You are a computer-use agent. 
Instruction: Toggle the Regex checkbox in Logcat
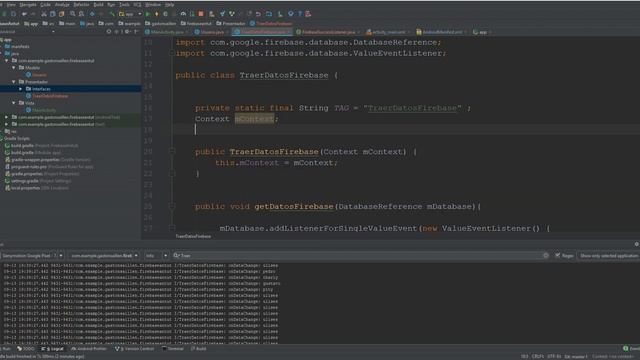(558, 256)
